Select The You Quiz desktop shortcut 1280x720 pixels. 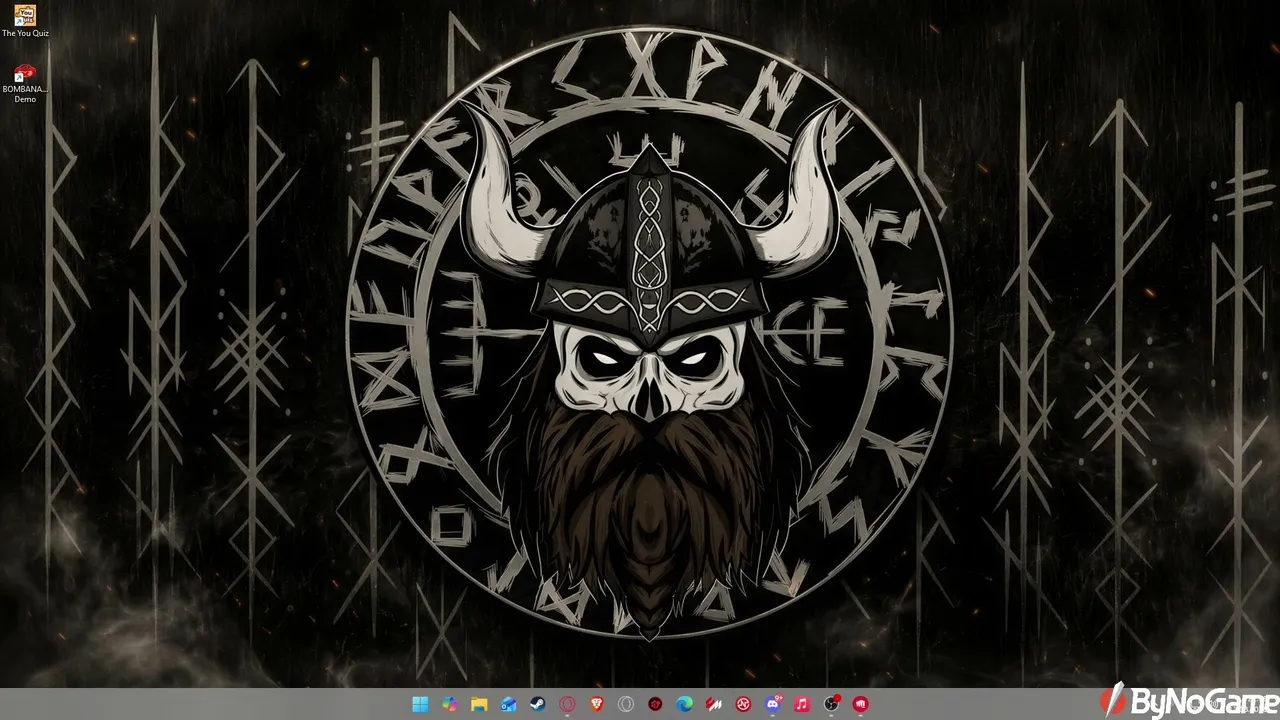25,21
